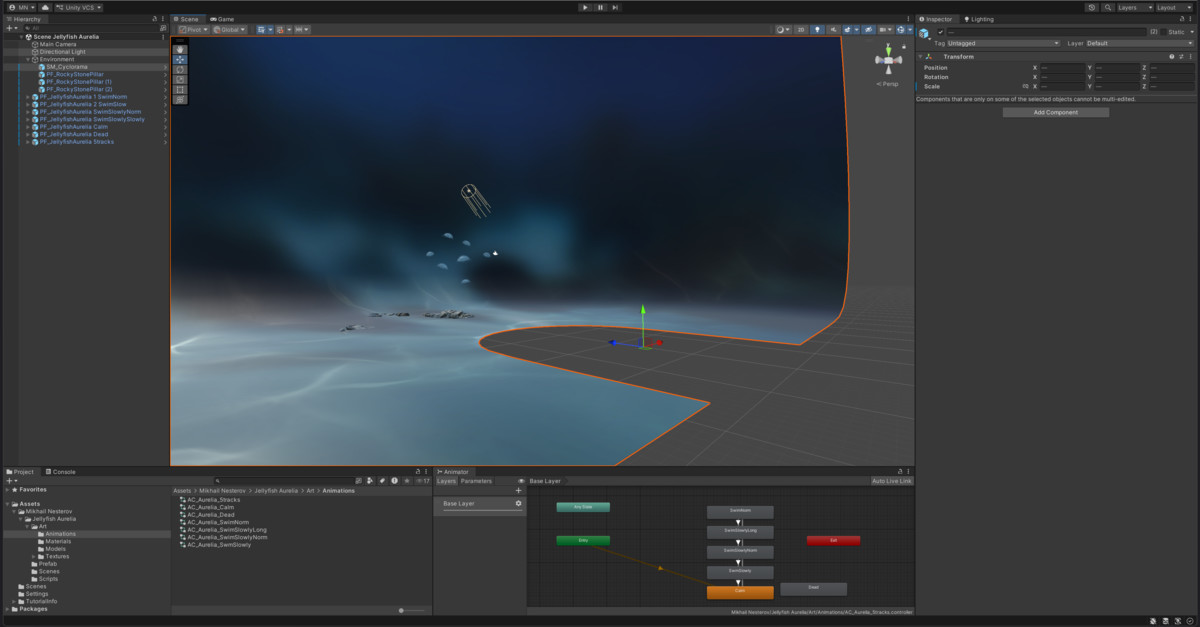
Task: Click the Play button
Action: click(x=585, y=7)
